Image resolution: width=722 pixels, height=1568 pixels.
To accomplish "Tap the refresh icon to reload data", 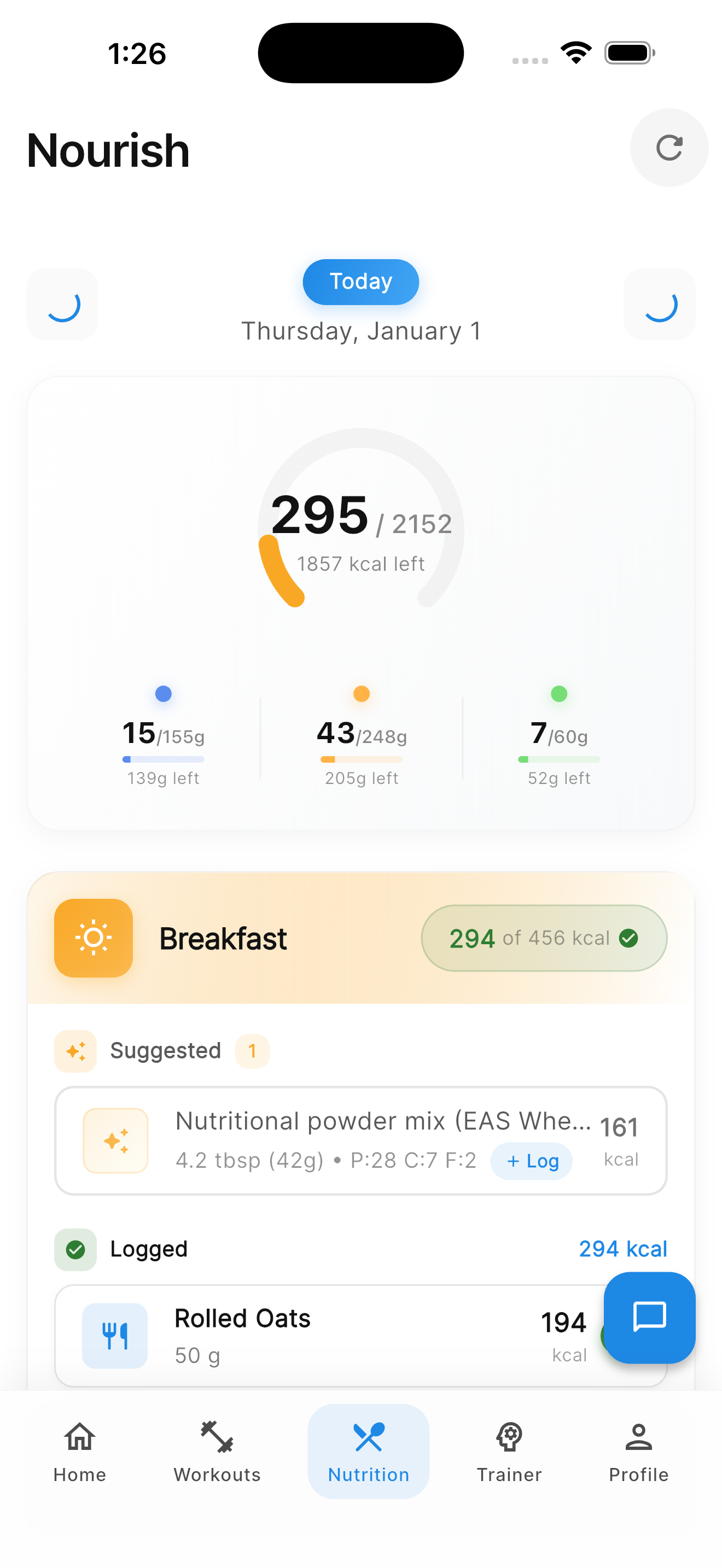I will pos(669,148).
